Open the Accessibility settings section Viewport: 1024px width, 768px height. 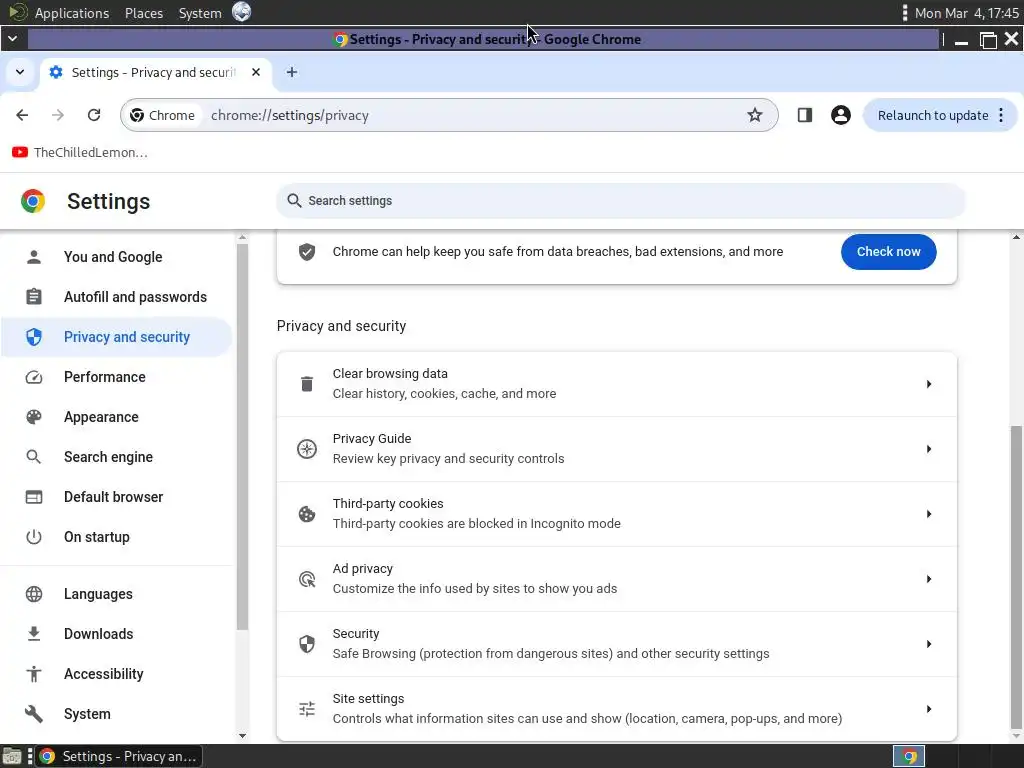click(x=116, y=674)
